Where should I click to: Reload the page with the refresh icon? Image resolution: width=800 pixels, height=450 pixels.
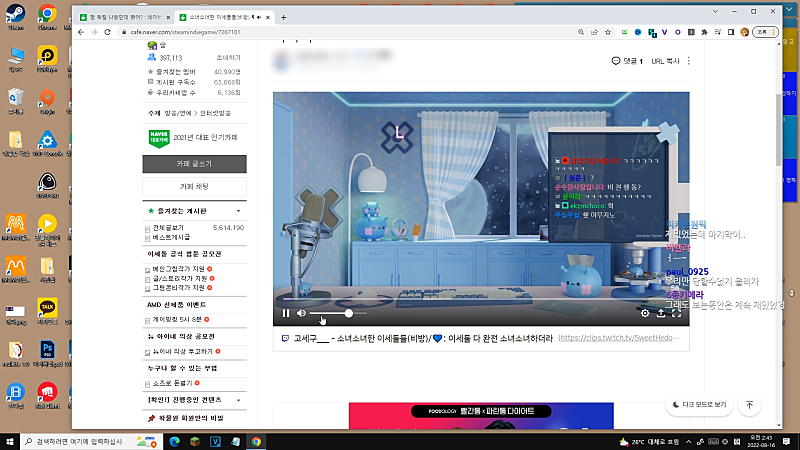[x=108, y=32]
